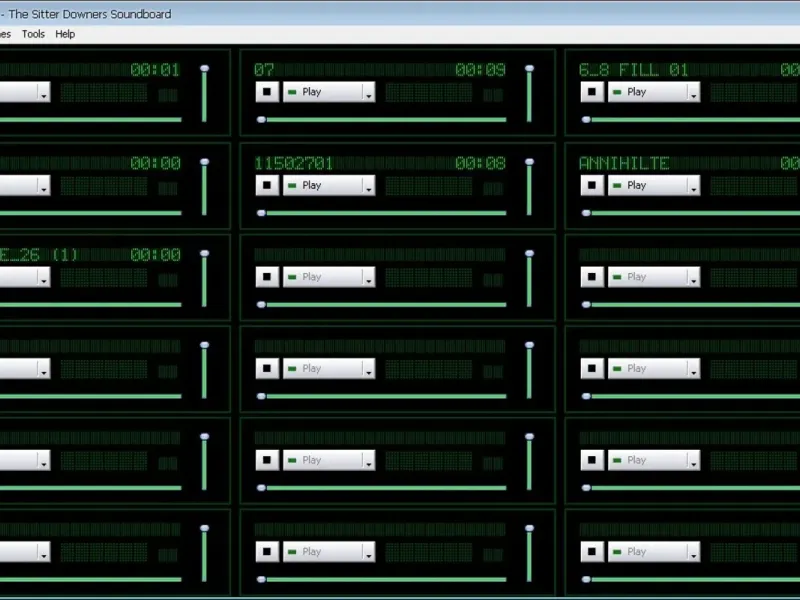Click the Sitter Downers Soundboard title bar
This screenshot has height=600, width=800.
(x=400, y=14)
